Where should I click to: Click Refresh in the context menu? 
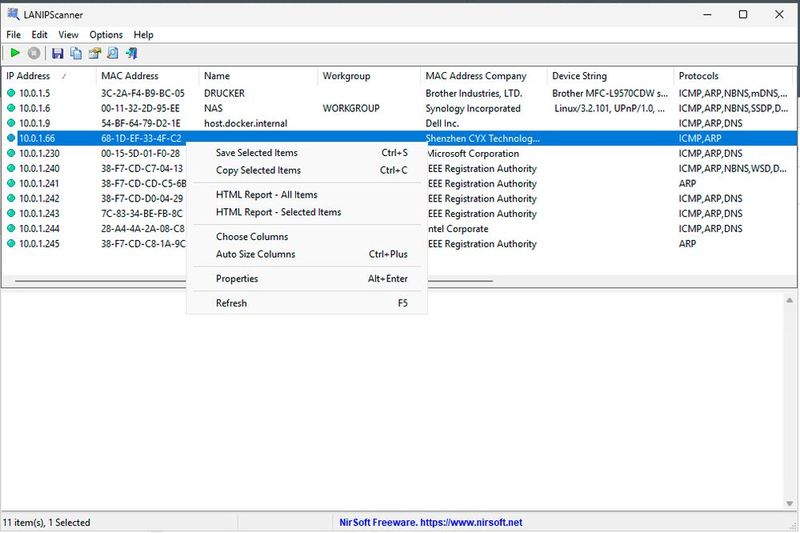[231, 303]
